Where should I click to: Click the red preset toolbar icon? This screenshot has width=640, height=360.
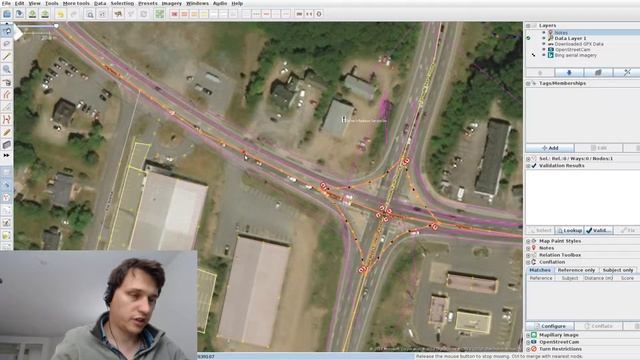point(175,14)
